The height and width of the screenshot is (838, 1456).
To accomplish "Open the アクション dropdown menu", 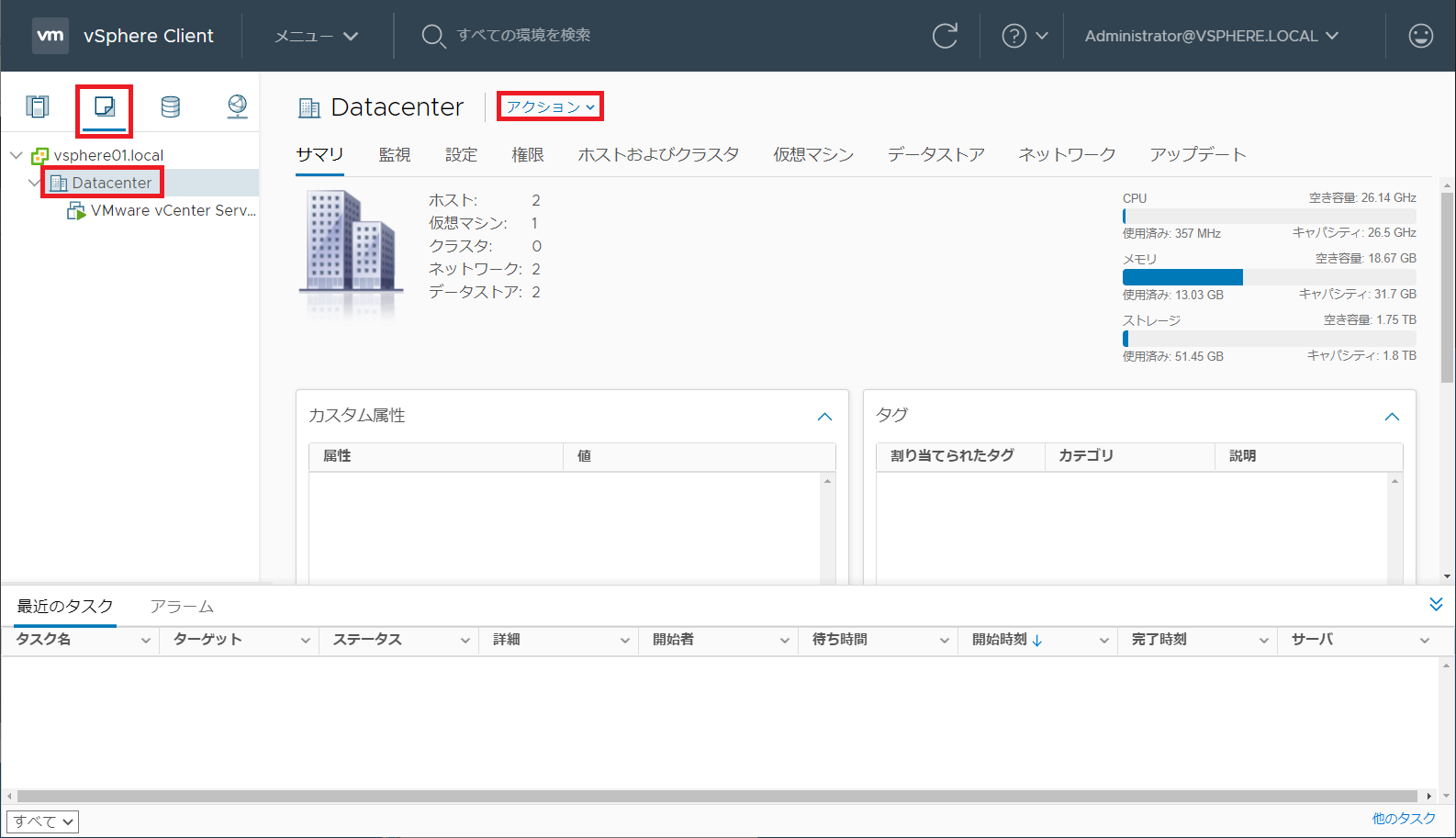I will pos(550,106).
